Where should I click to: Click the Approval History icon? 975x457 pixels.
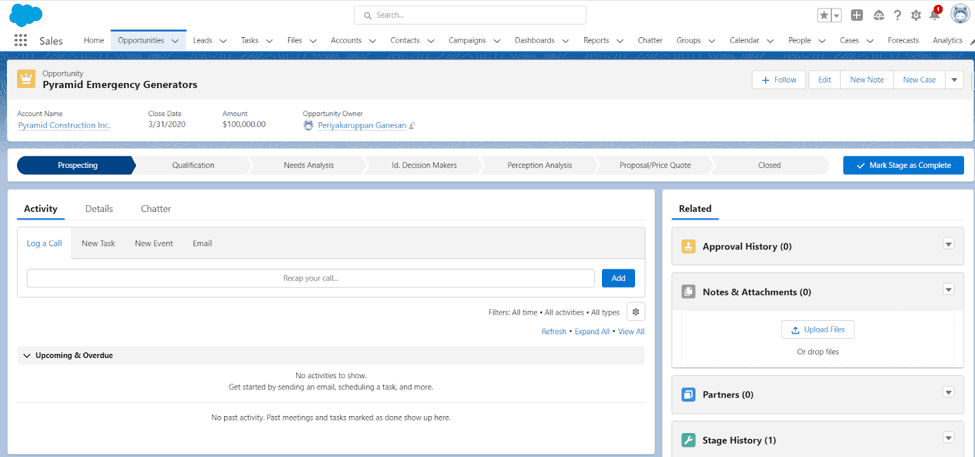[688, 246]
